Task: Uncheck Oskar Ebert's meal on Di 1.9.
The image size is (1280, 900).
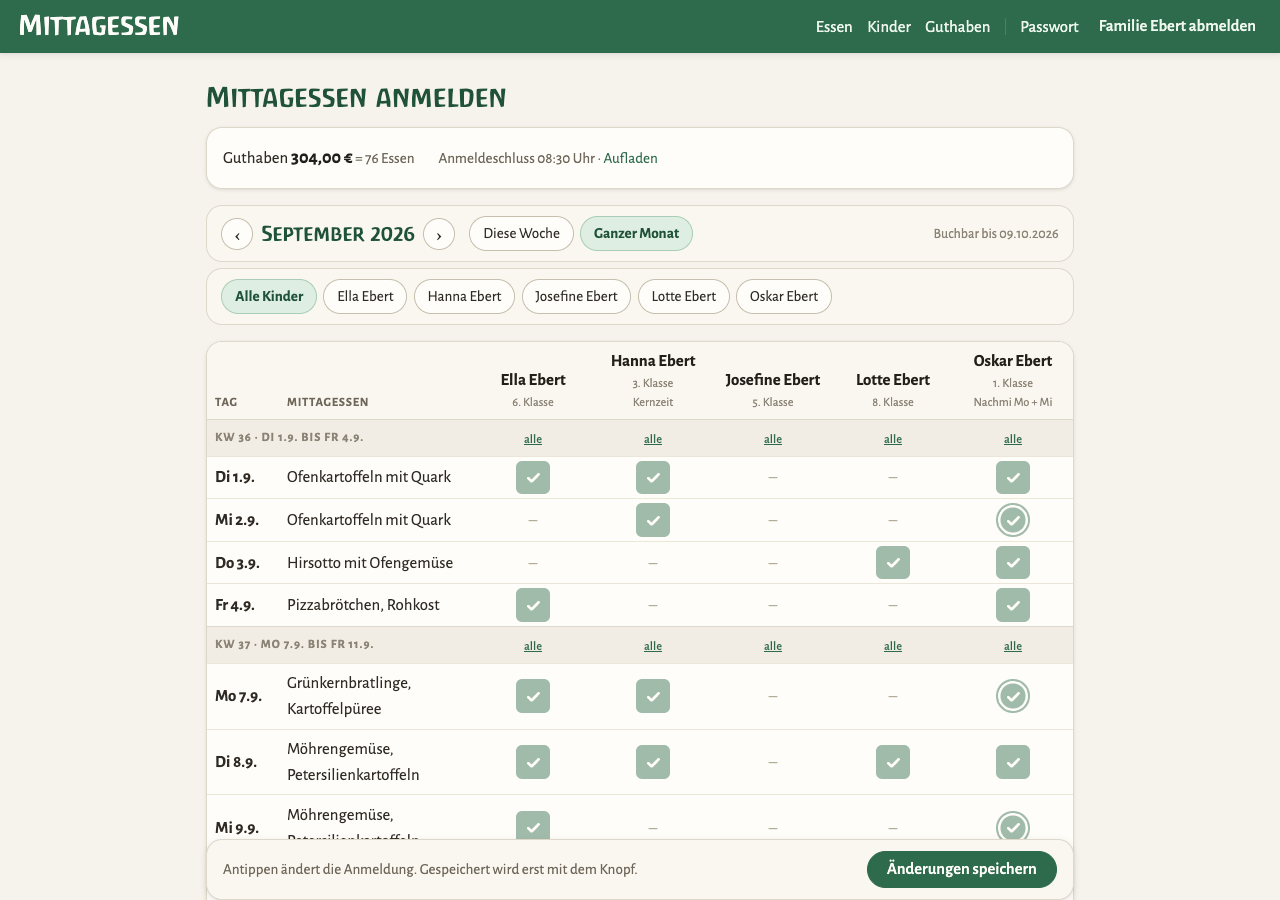Action: (1013, 478)
